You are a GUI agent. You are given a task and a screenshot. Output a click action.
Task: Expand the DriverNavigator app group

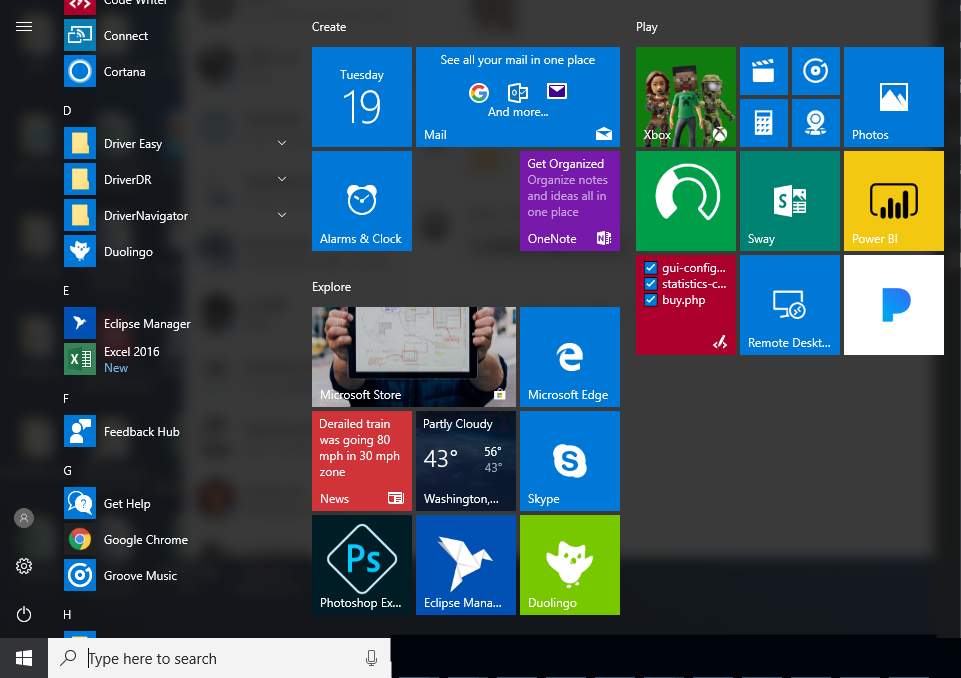click(281, 215)
